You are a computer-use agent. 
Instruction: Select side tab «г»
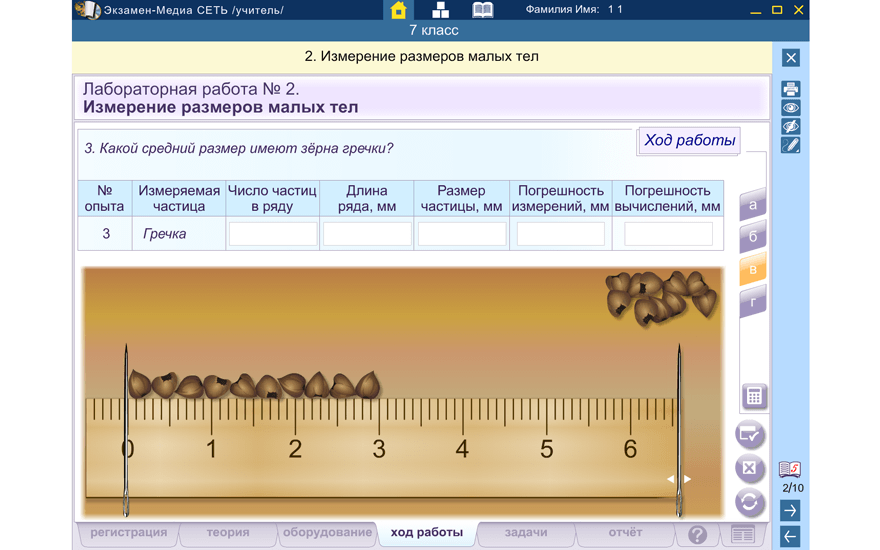753,302
